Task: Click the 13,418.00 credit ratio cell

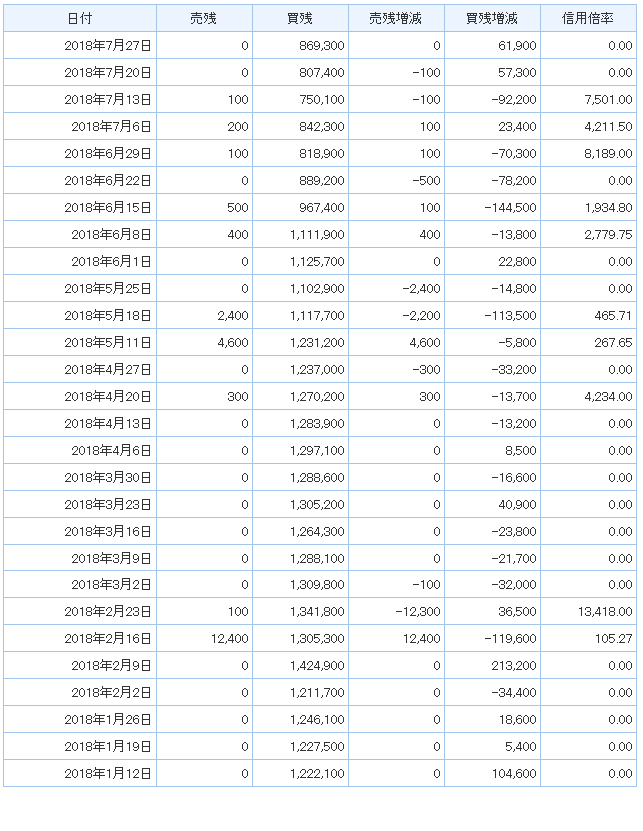Action: point(602,612)
